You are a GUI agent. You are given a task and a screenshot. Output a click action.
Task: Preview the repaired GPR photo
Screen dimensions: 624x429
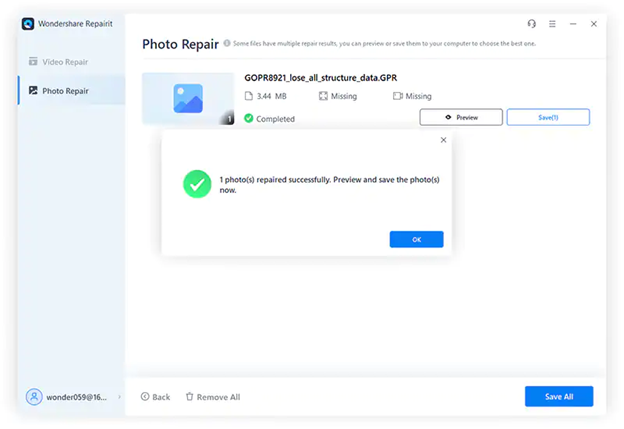tap(461, 117)
